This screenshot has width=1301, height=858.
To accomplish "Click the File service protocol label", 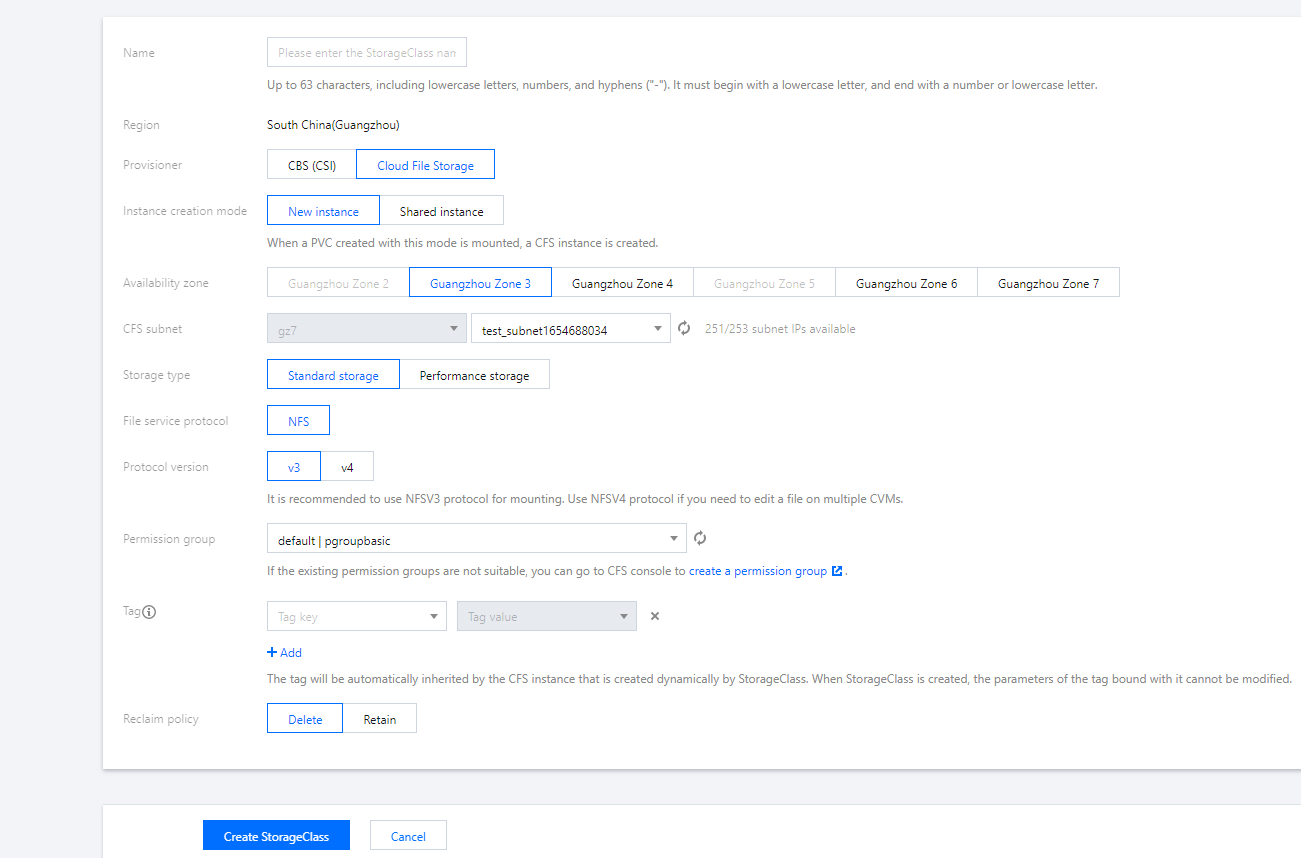I will [x=176, y=421].
